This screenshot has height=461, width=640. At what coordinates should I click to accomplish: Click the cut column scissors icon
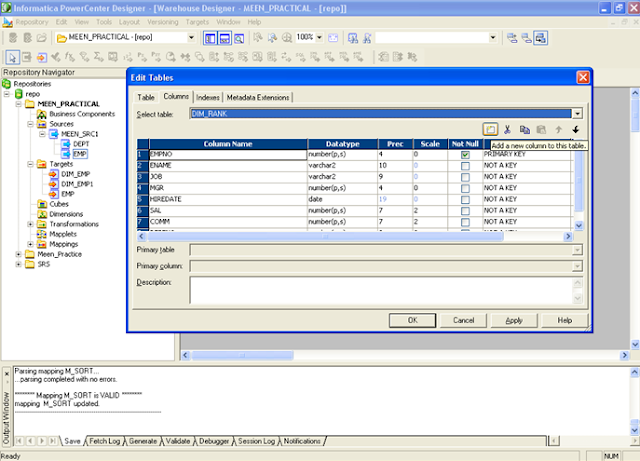click(x=507, y=129)
